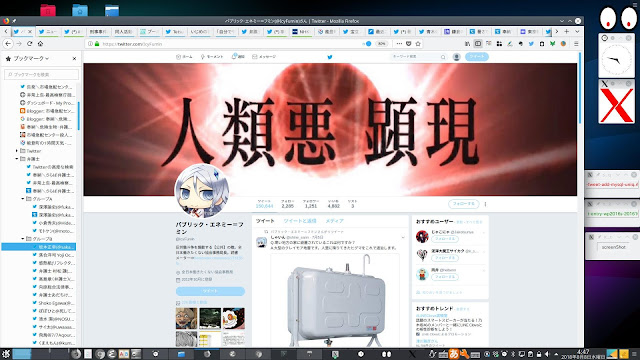View the following count 2,205
This screenshot has width=640, height=360.
(x=287, y=204)
